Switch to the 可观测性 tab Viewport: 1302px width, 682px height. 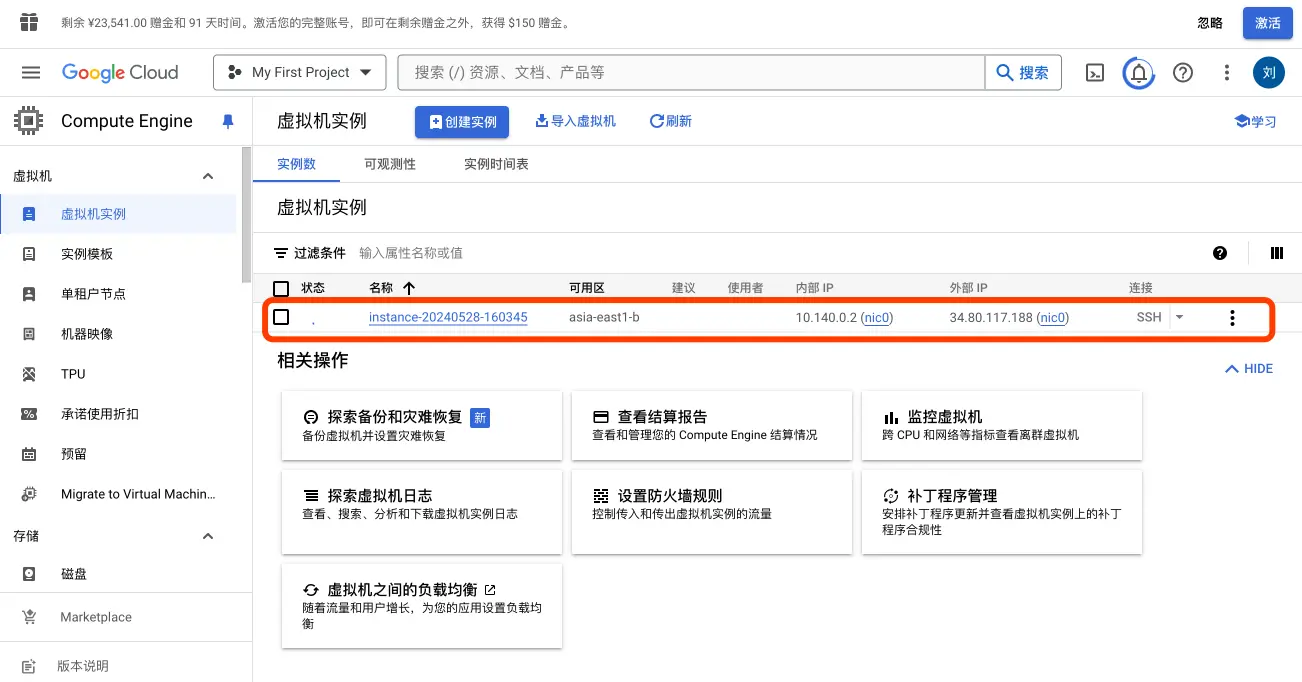point(390,164)
